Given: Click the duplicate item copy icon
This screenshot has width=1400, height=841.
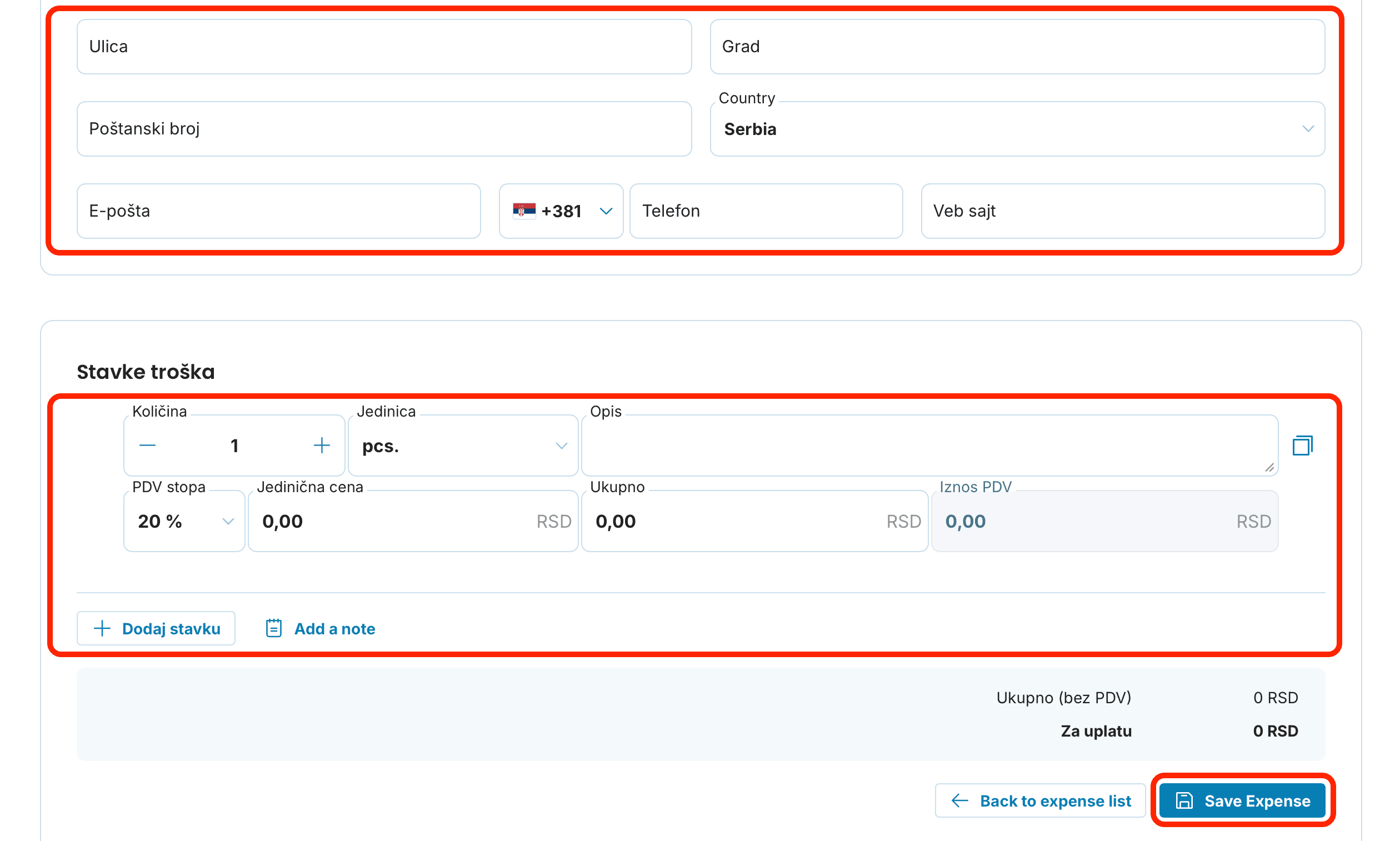Looking at the screenshot, I should click(1302, 445).
